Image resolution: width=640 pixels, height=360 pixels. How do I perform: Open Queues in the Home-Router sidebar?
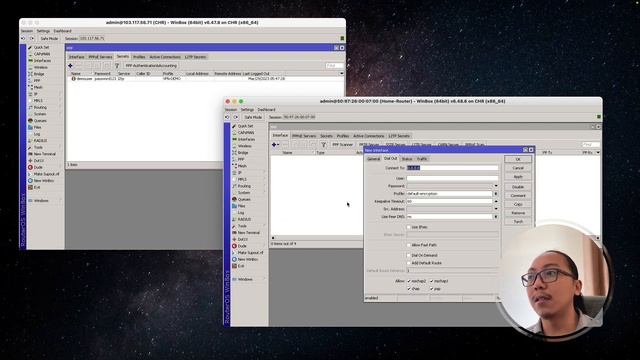click(x=244, y=199)
